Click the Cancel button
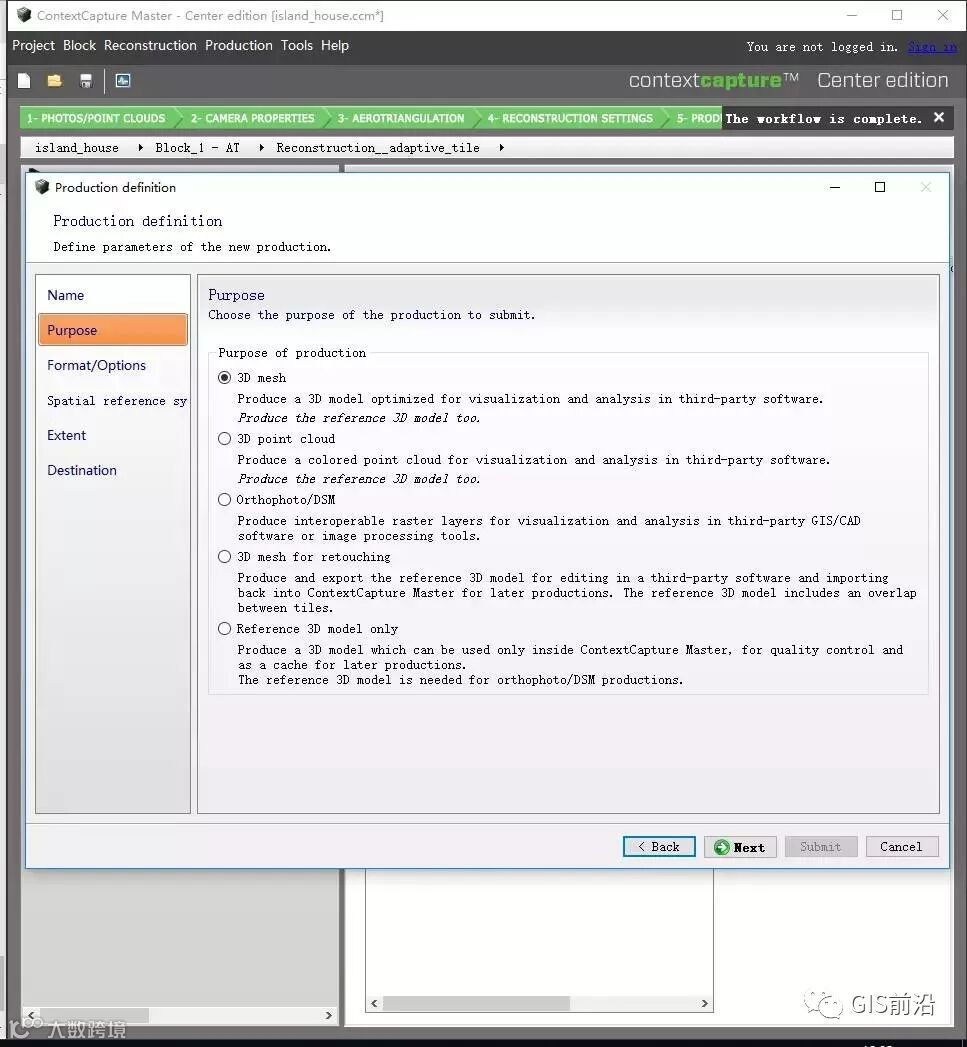This screenshot has width=967, height=1047. point(902,847)
